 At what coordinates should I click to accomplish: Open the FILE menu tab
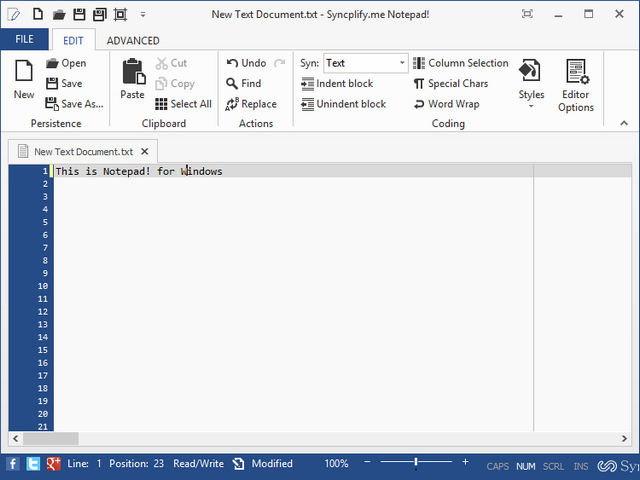click(x=24, y=39)
